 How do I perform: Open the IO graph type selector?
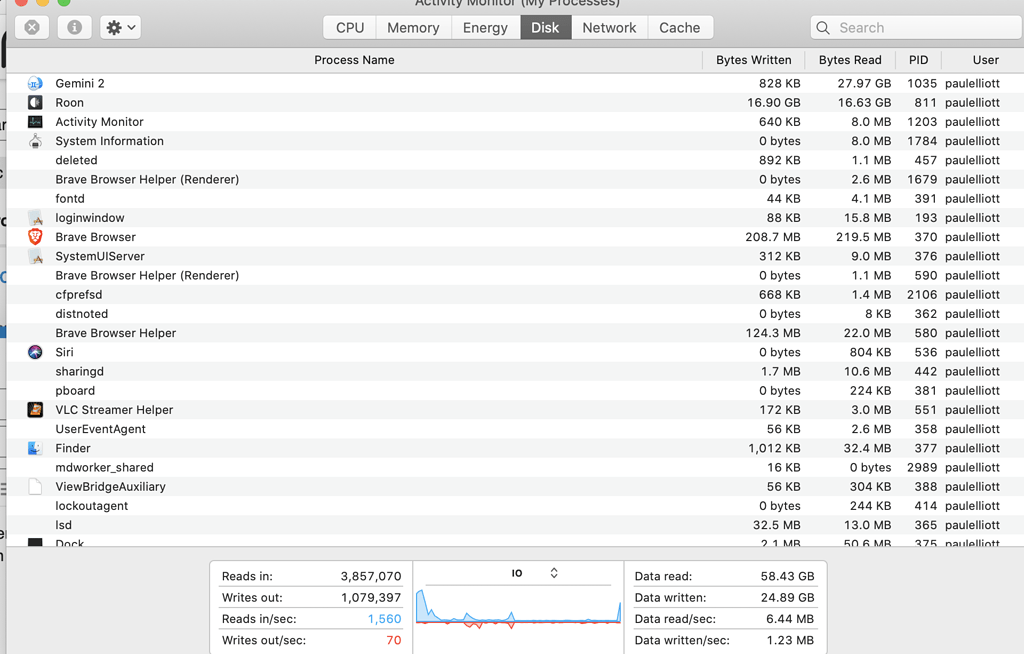[x=553, y=573]
